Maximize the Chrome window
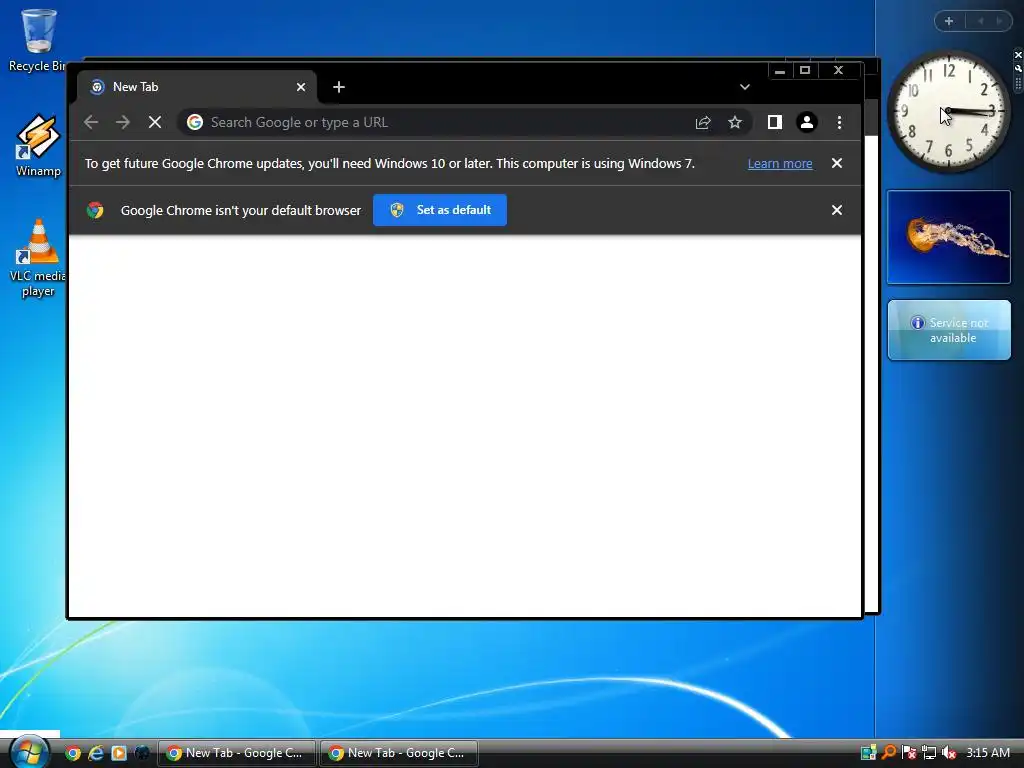The image size is (1024, 768). point(805,71)
